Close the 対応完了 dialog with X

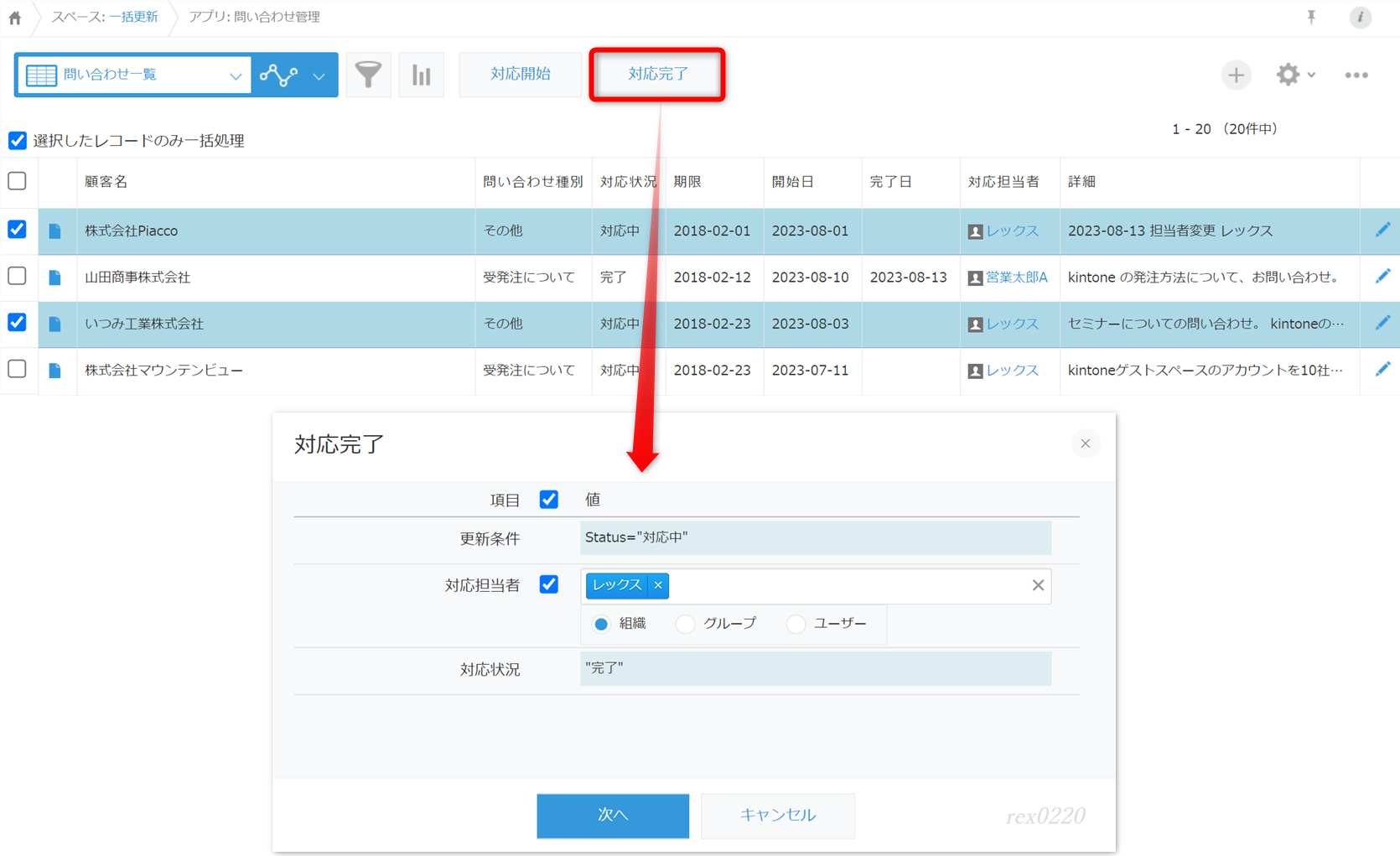[1085, 444]
